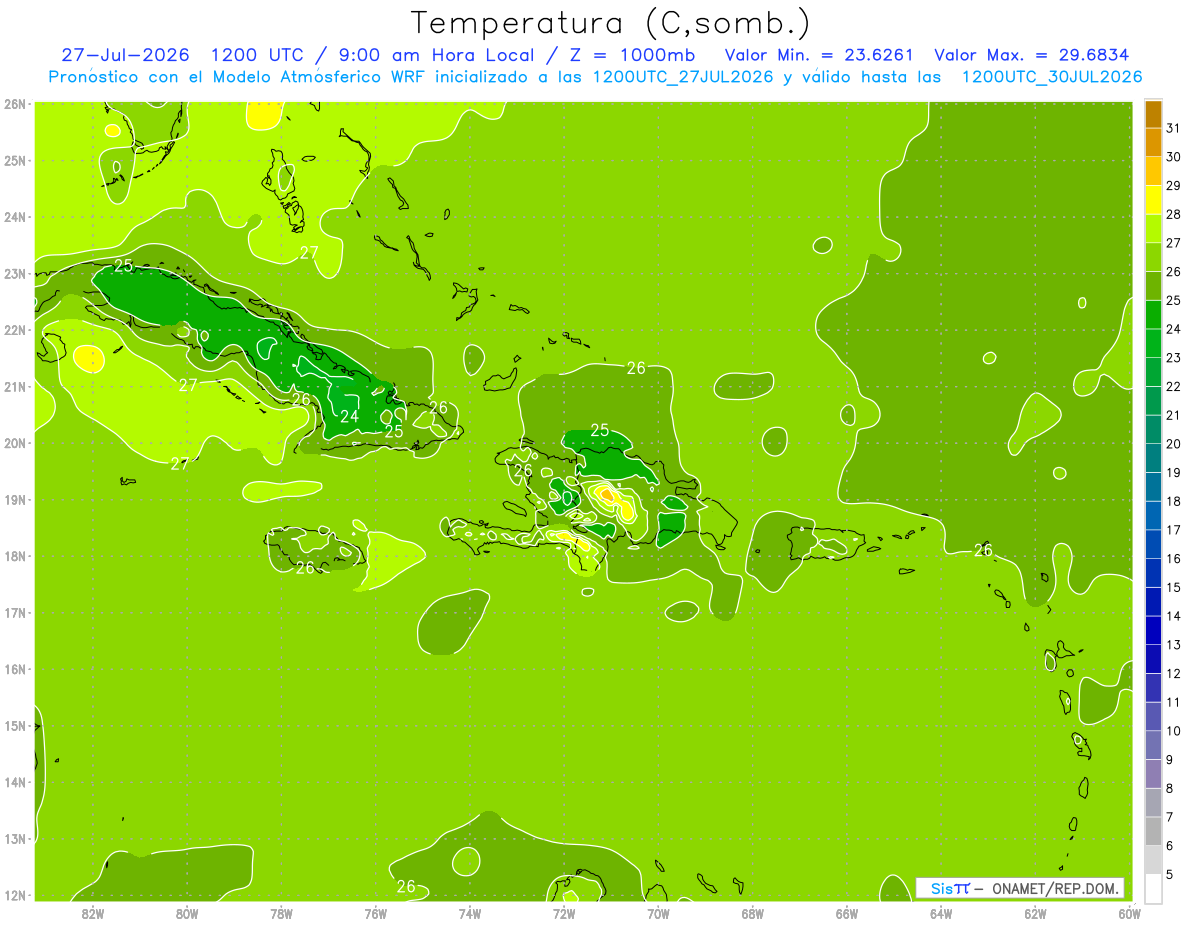Click the "14N" latitude axis label
This screenshot has height=927, width=1200.
(x=15, y=782)
